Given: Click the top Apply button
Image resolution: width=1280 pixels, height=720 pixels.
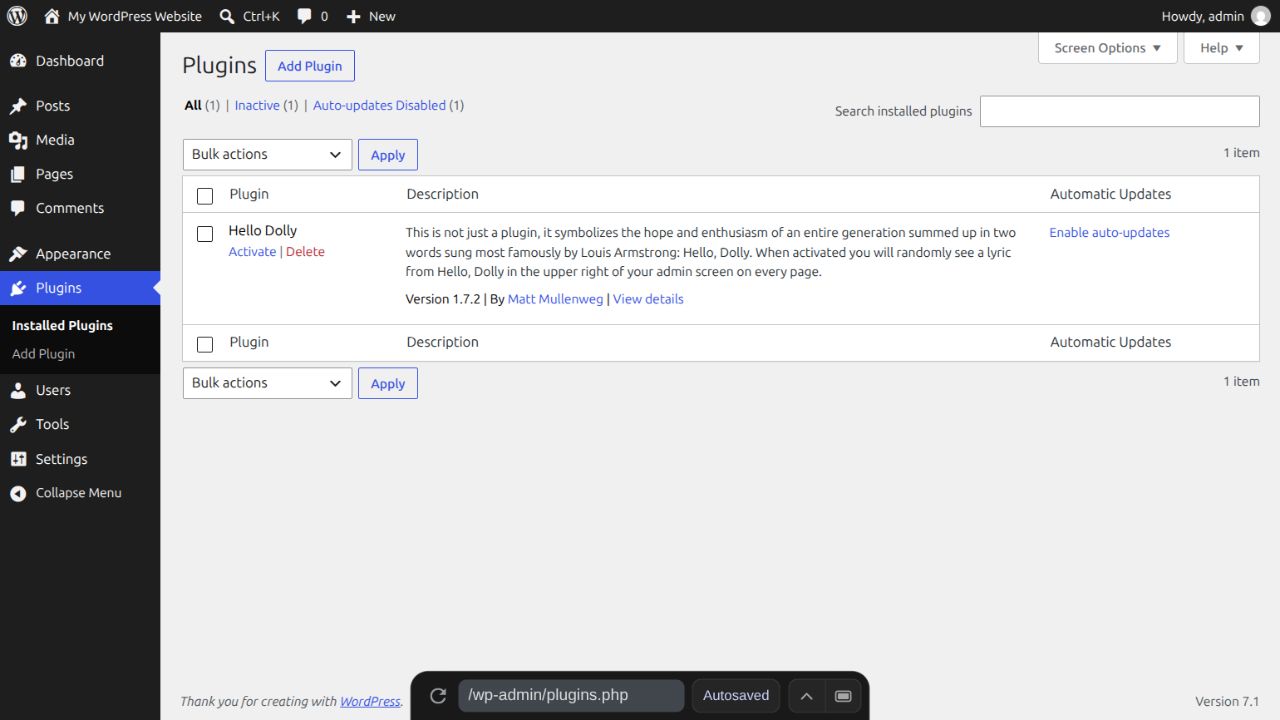Looking at the screenshot, I should 388,155.
